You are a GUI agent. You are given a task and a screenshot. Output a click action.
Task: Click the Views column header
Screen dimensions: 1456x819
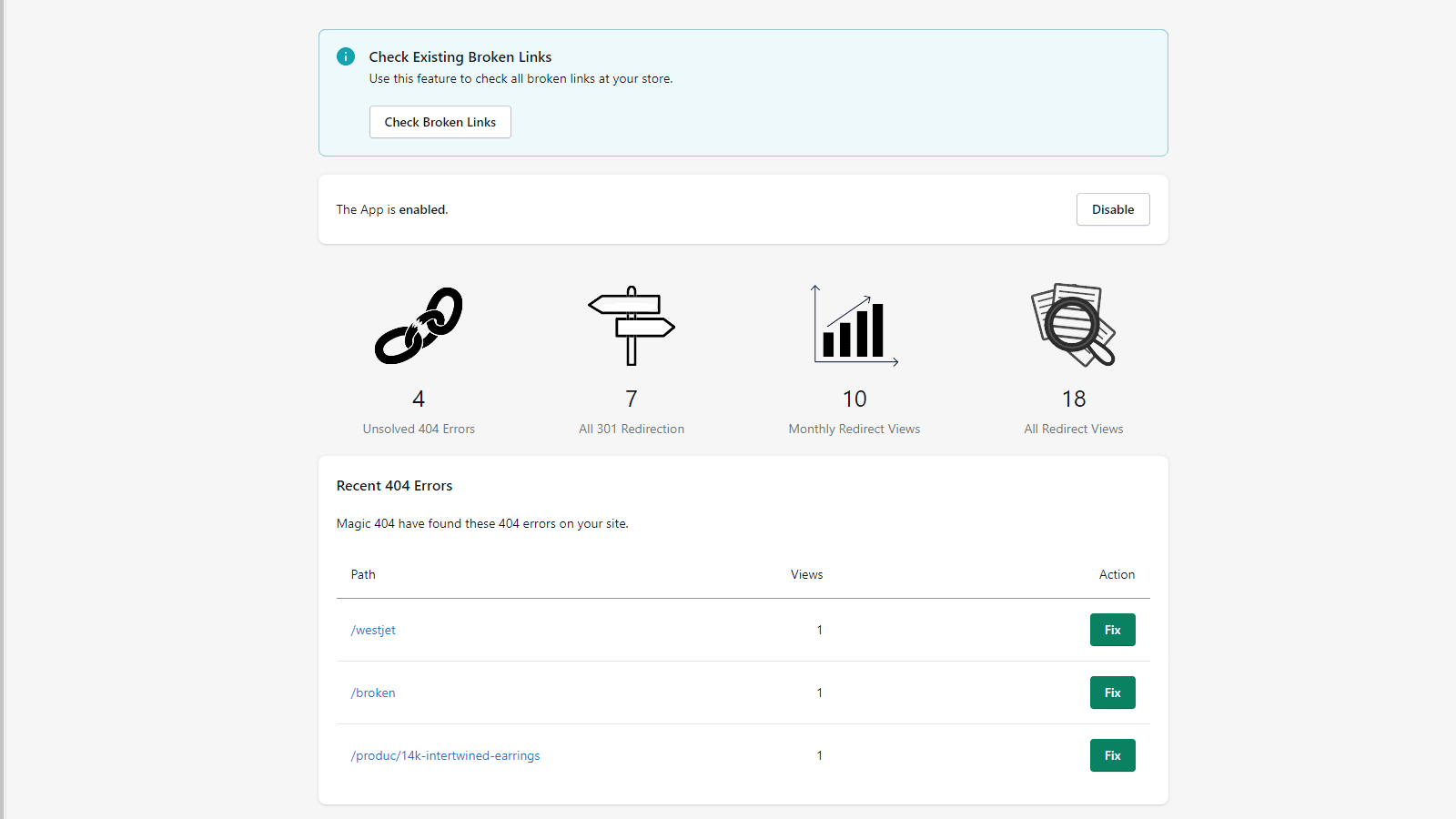[x=806, y=574]
